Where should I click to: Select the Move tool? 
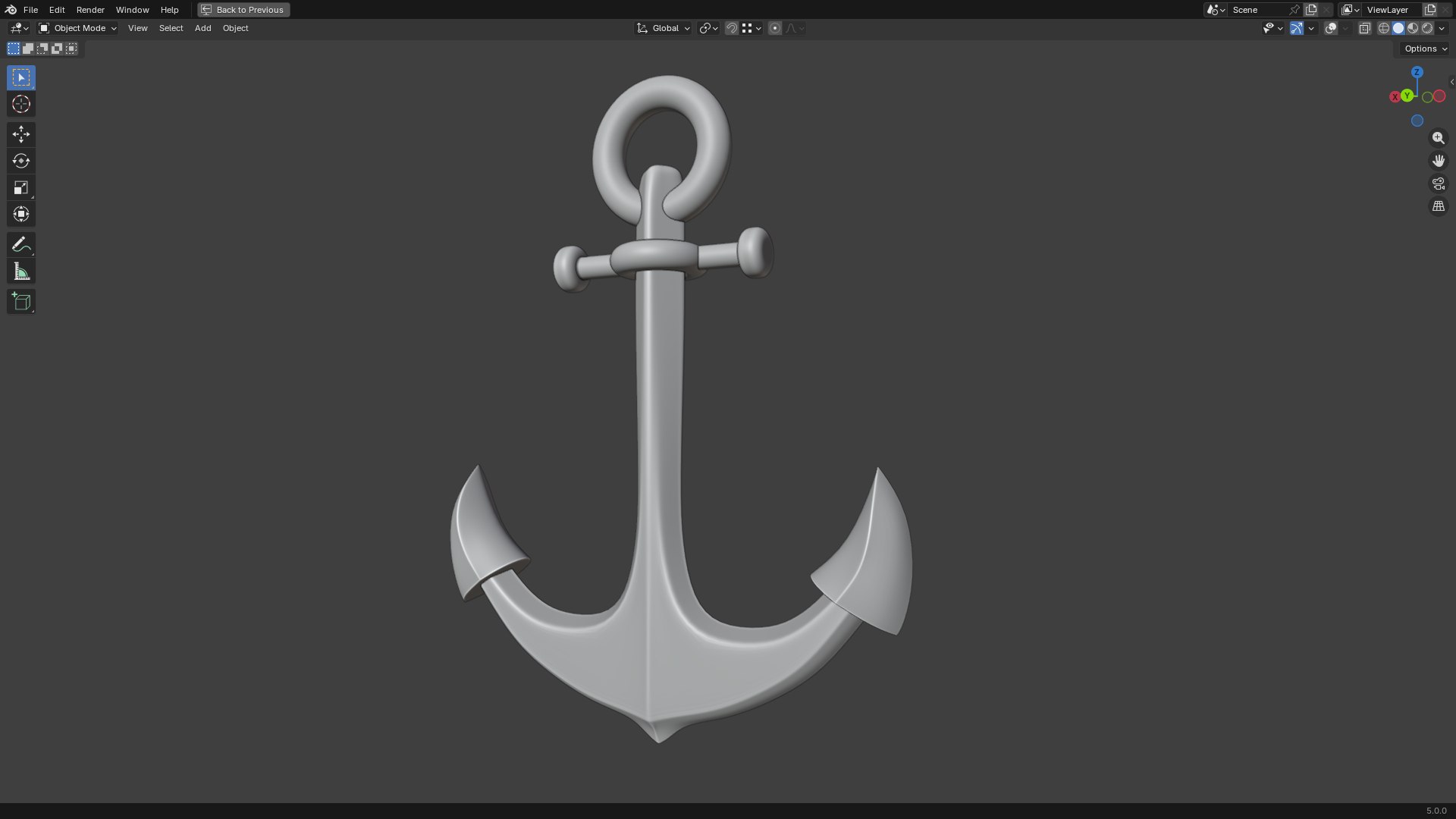21,134
